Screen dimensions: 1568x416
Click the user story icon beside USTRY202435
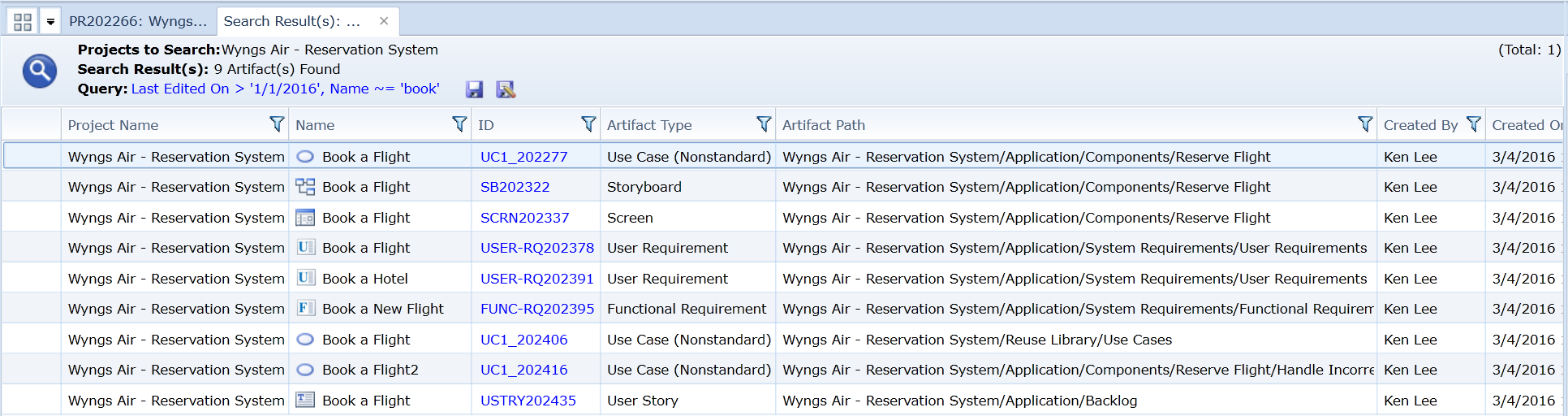coord(305,400)
